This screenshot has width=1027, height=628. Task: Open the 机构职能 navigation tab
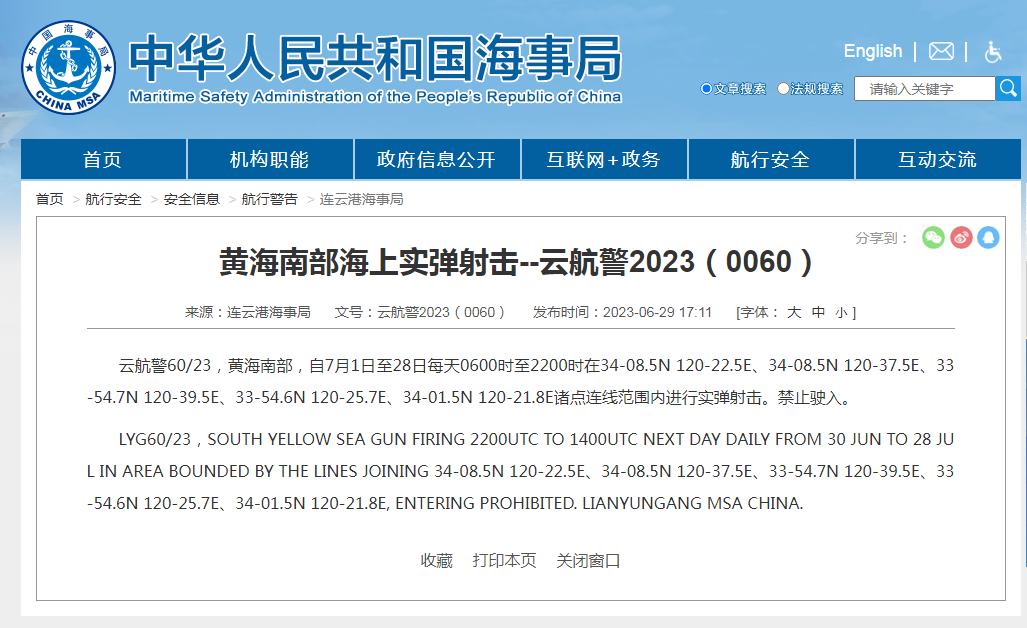[x=270, y=159]
